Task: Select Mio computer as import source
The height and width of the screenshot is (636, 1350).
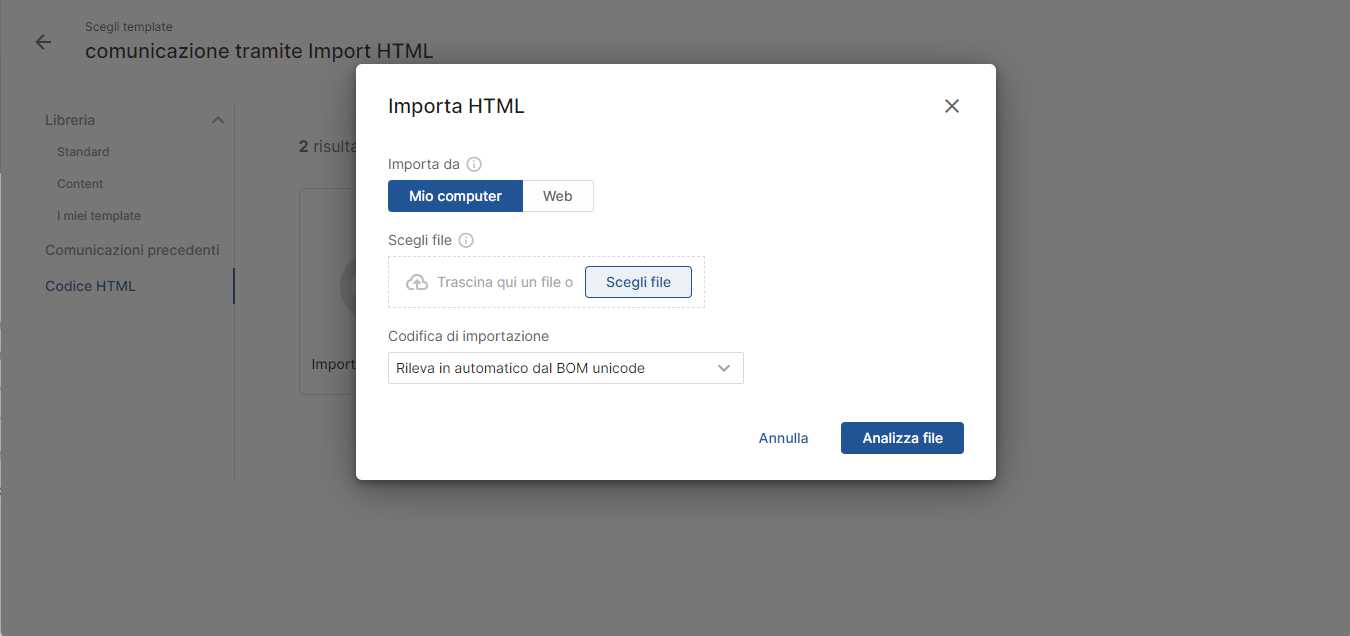Action: tap(455, 196)
